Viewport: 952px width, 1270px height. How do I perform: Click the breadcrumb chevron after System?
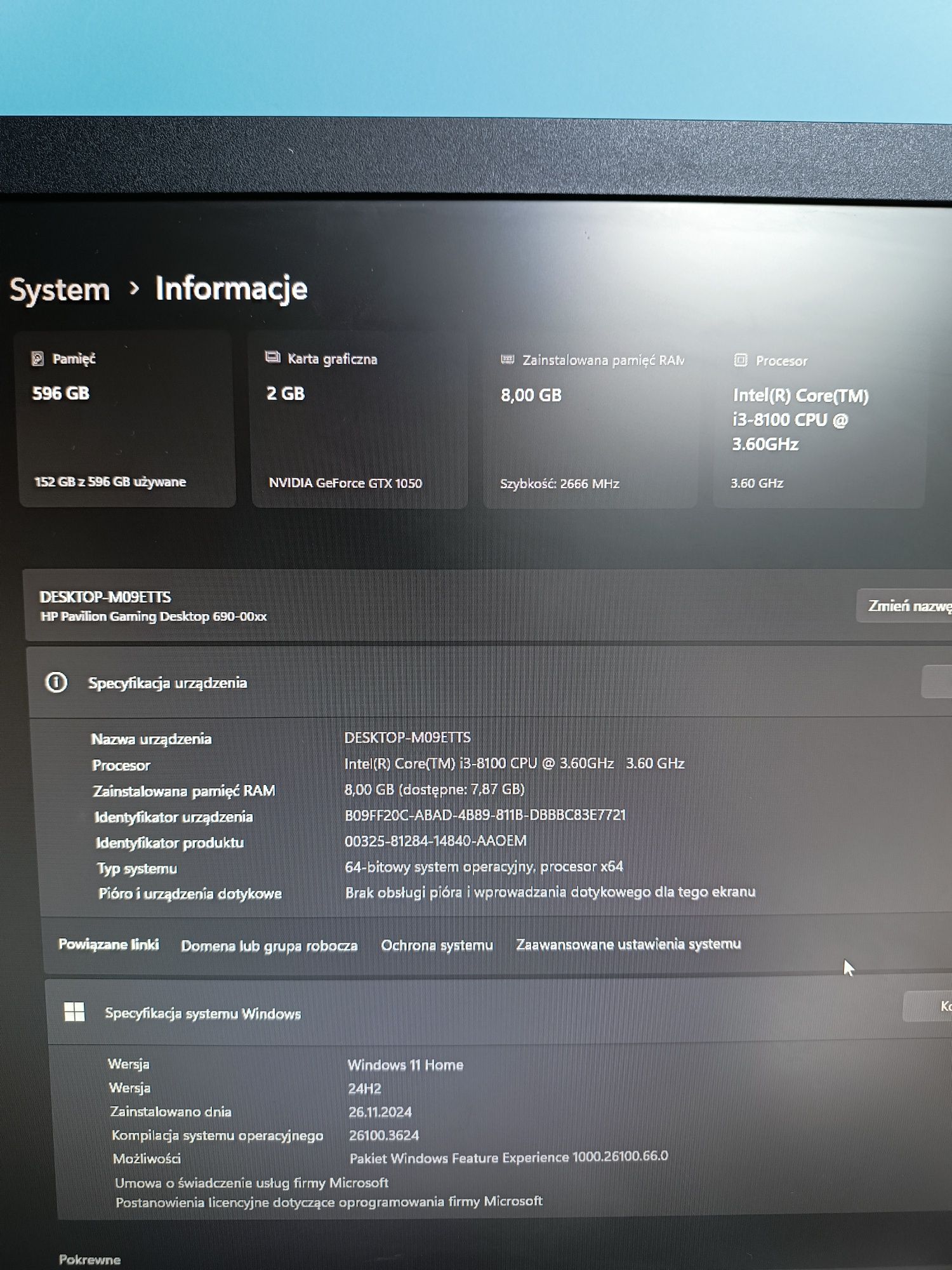[133, 289]
